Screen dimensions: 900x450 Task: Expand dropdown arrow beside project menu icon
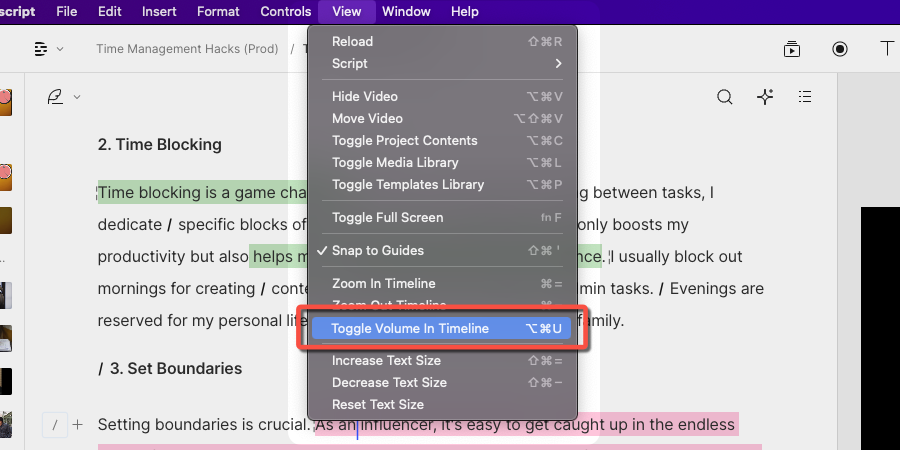[x=60, y=49]
